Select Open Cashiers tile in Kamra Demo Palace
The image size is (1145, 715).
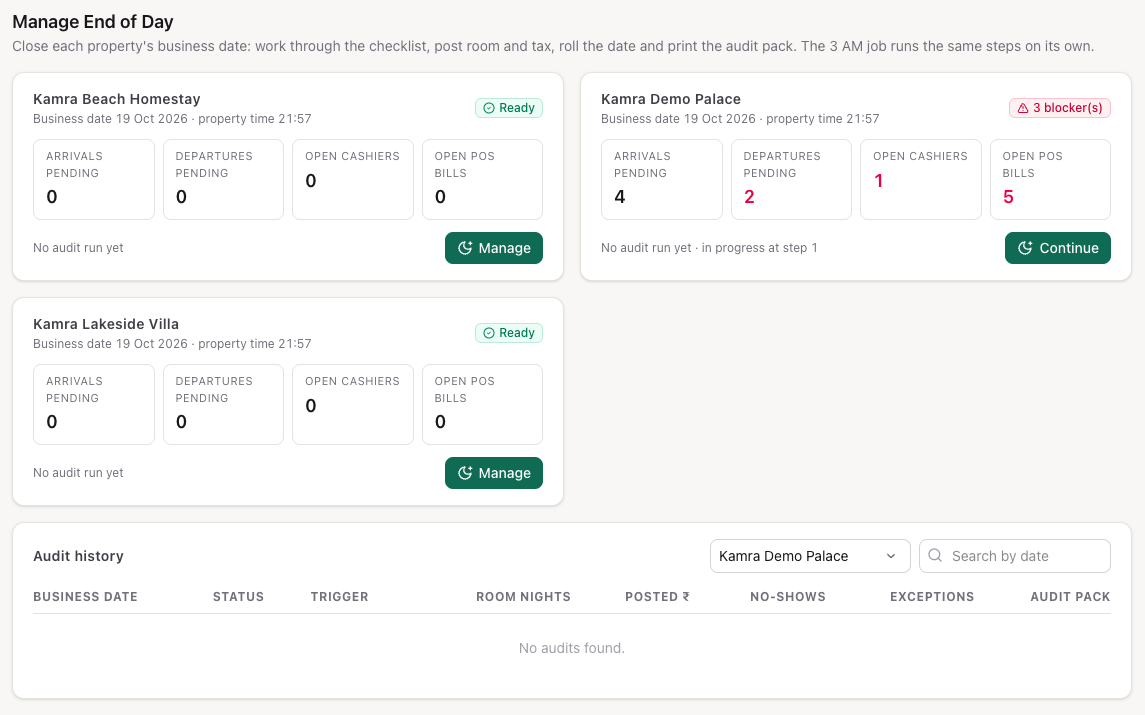point(921,180)
